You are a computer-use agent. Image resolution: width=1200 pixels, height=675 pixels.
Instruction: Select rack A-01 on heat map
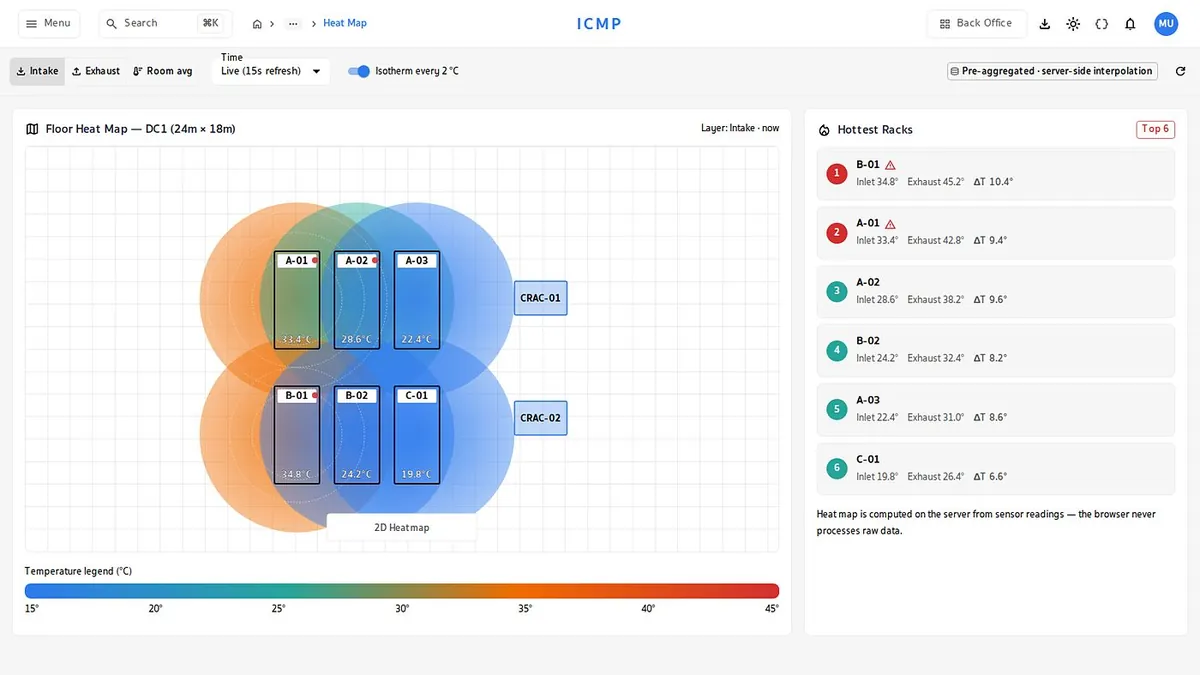tap(297, 299)
